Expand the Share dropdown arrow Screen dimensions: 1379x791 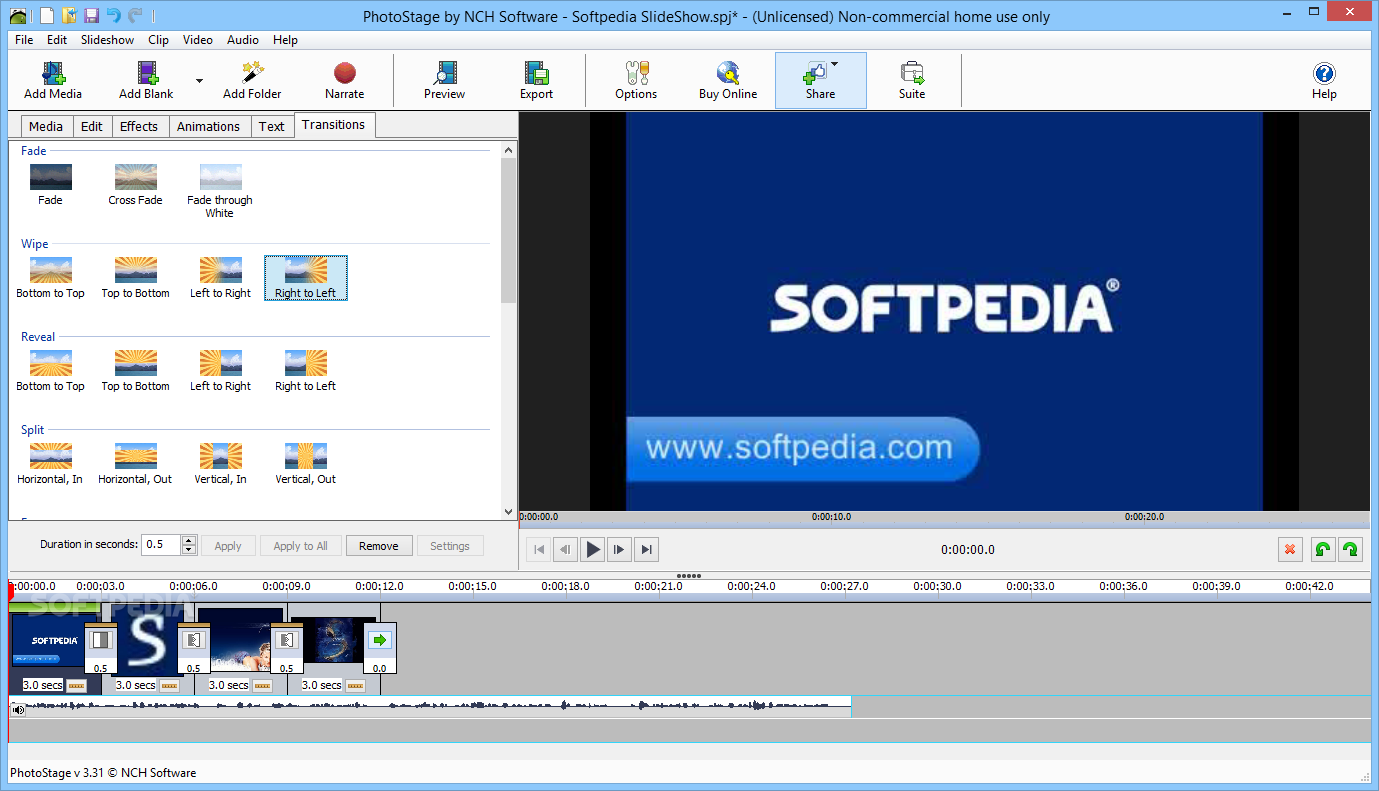tap(834, 64)
